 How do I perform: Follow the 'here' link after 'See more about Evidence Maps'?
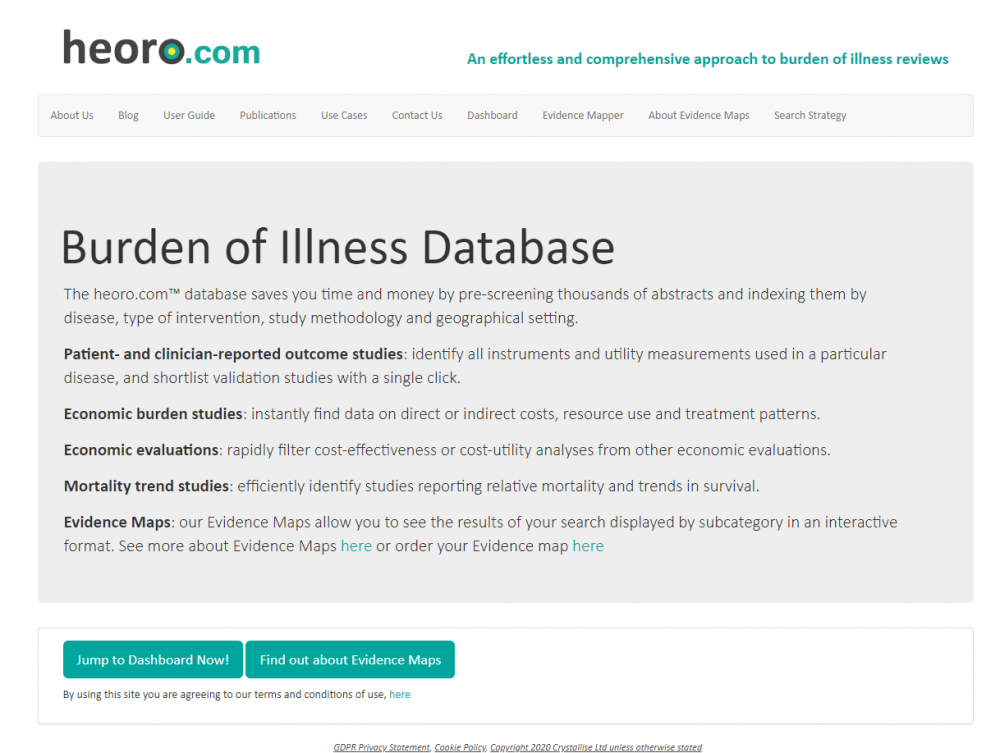[356, 546]
